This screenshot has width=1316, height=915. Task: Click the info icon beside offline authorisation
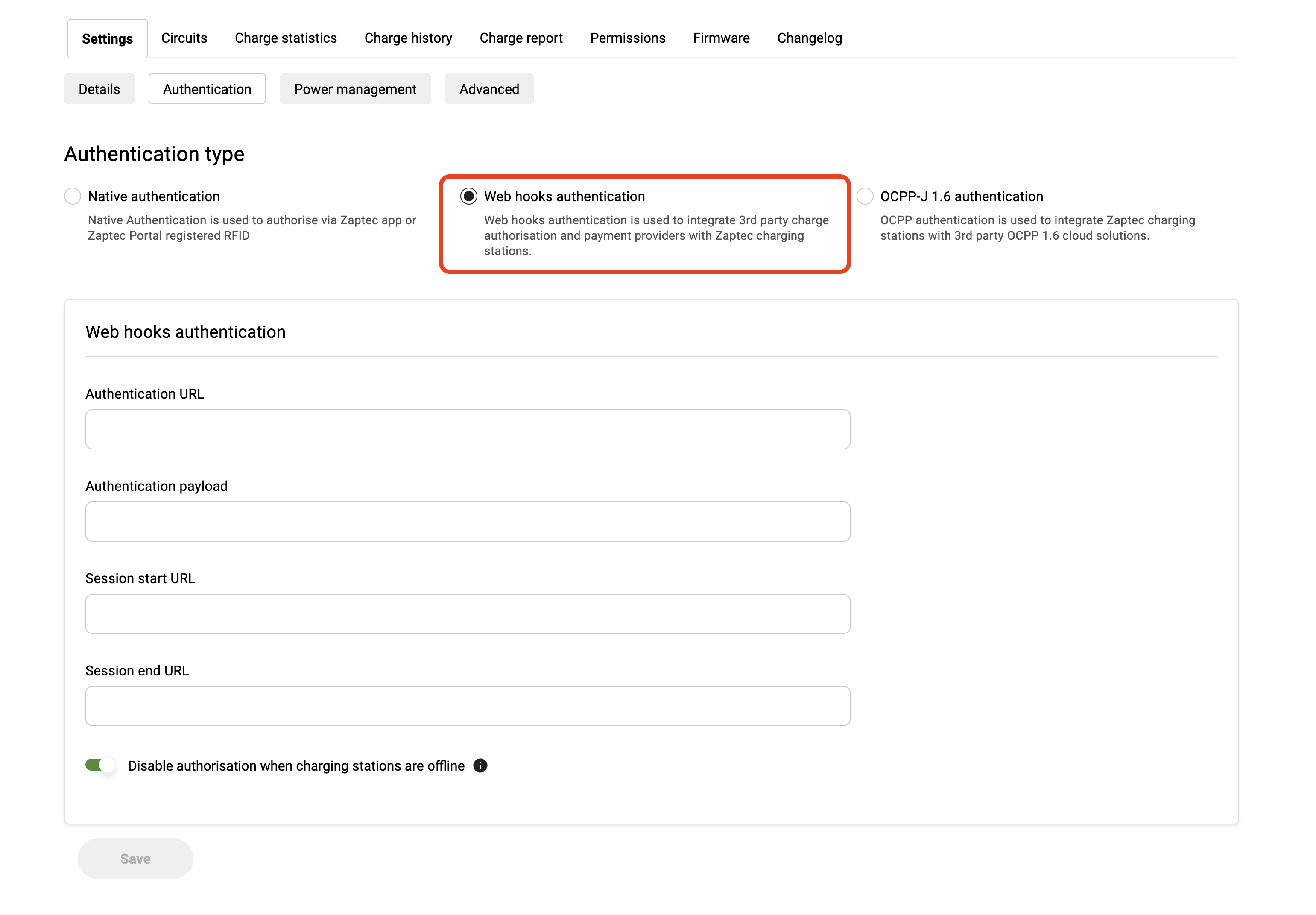(x=480, y=765)
